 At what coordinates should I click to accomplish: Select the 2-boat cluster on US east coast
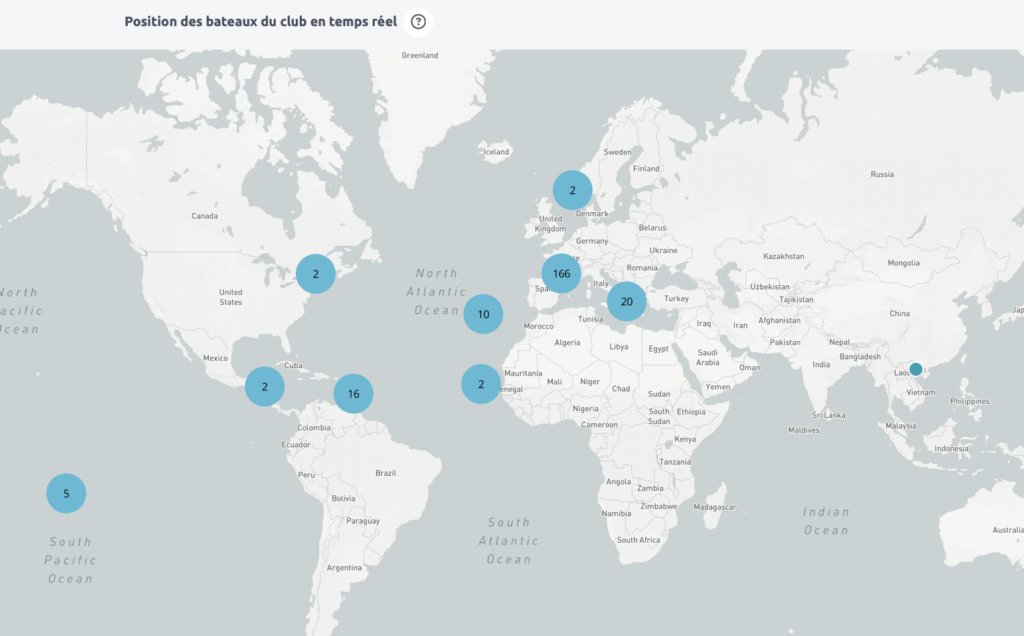point(315,273)
